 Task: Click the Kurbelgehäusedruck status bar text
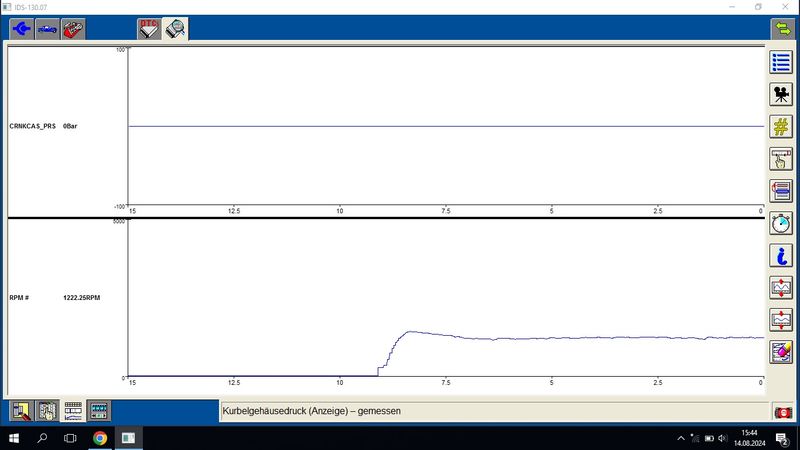click(311, 411)
